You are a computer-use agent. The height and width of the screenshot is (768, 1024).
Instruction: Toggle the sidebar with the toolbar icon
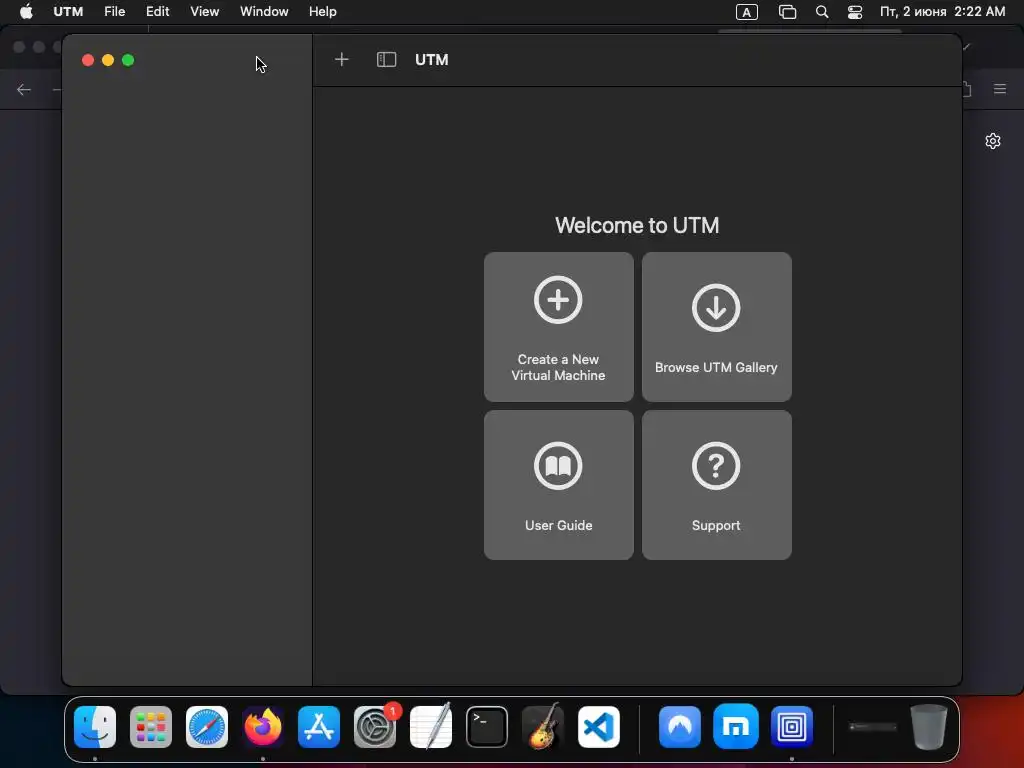[387, 59]
